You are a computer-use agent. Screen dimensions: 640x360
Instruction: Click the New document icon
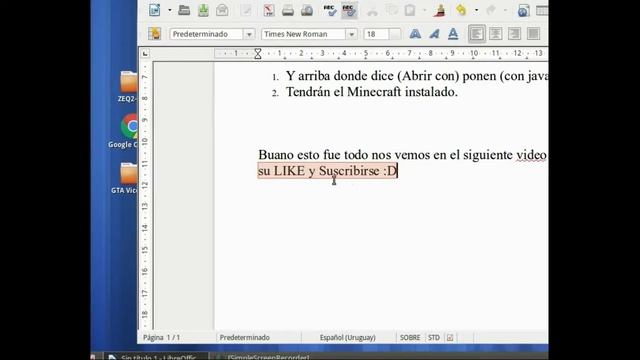point(155,10)
